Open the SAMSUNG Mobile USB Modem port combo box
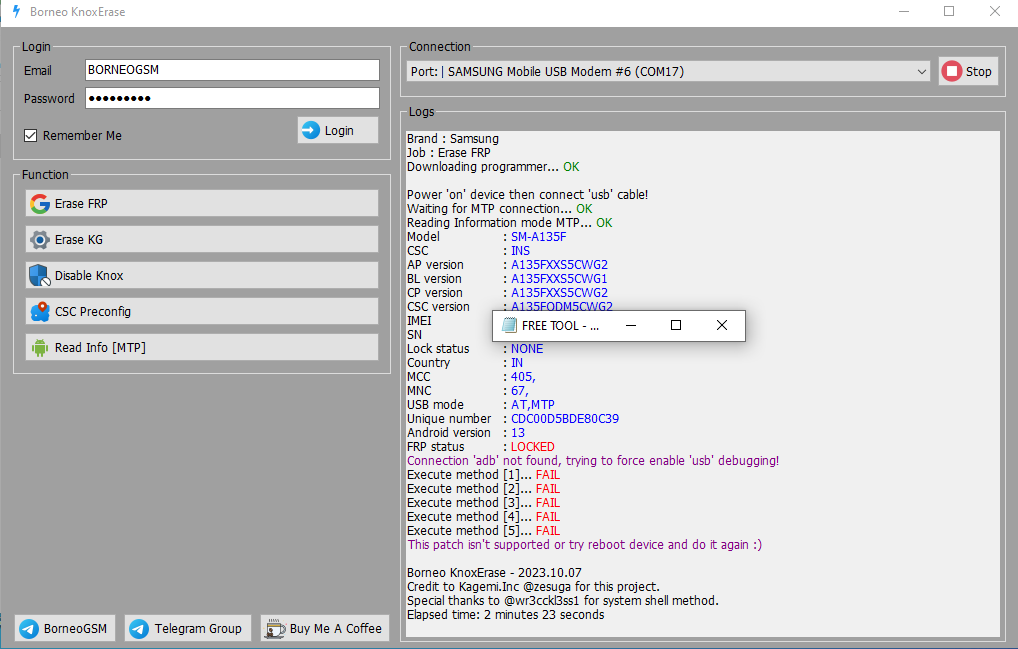Image resolution: width=1018 pixels, height=649 pixels. [669, 71]
